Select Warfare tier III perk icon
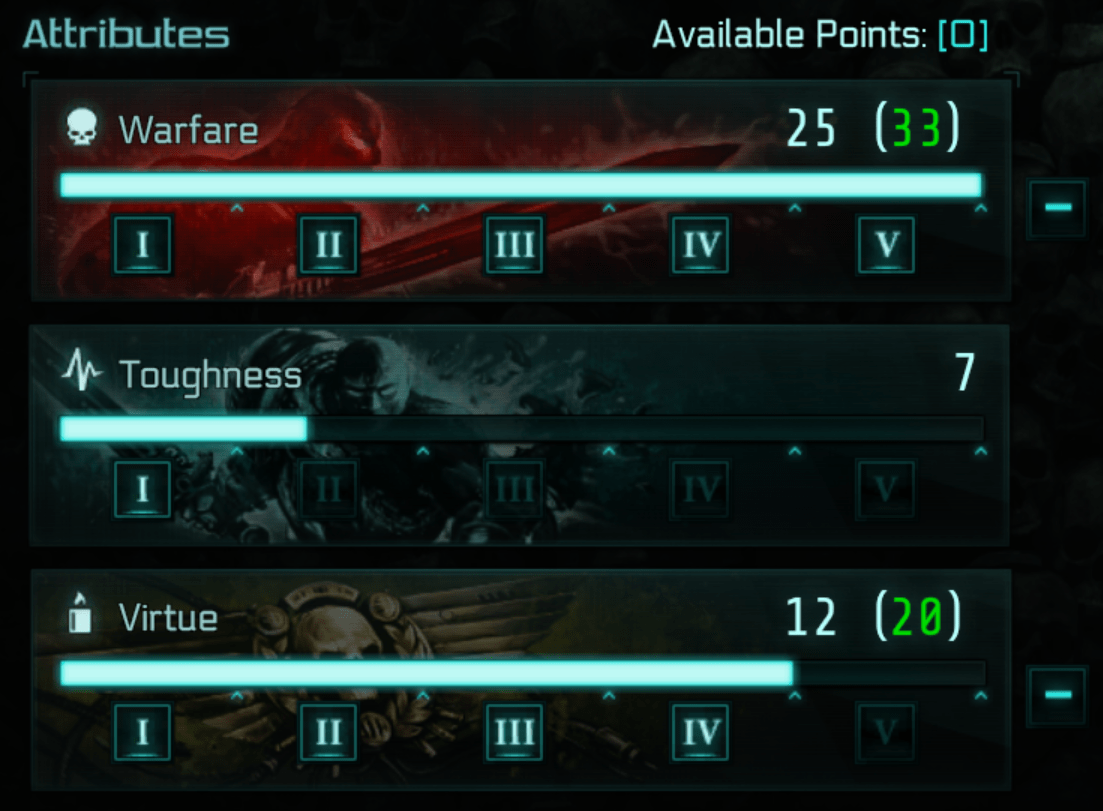This screenshot has width=1103, height=811. click(x=514, y=245)
